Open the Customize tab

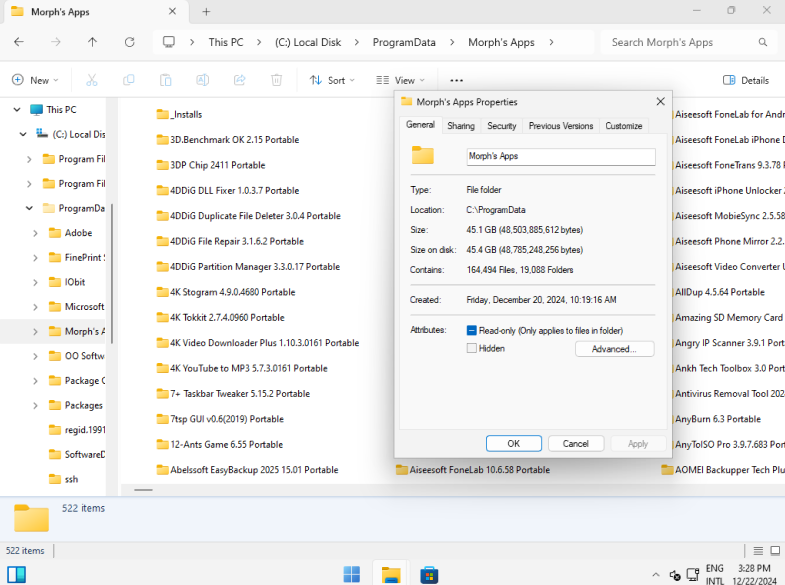click(624, 126)
